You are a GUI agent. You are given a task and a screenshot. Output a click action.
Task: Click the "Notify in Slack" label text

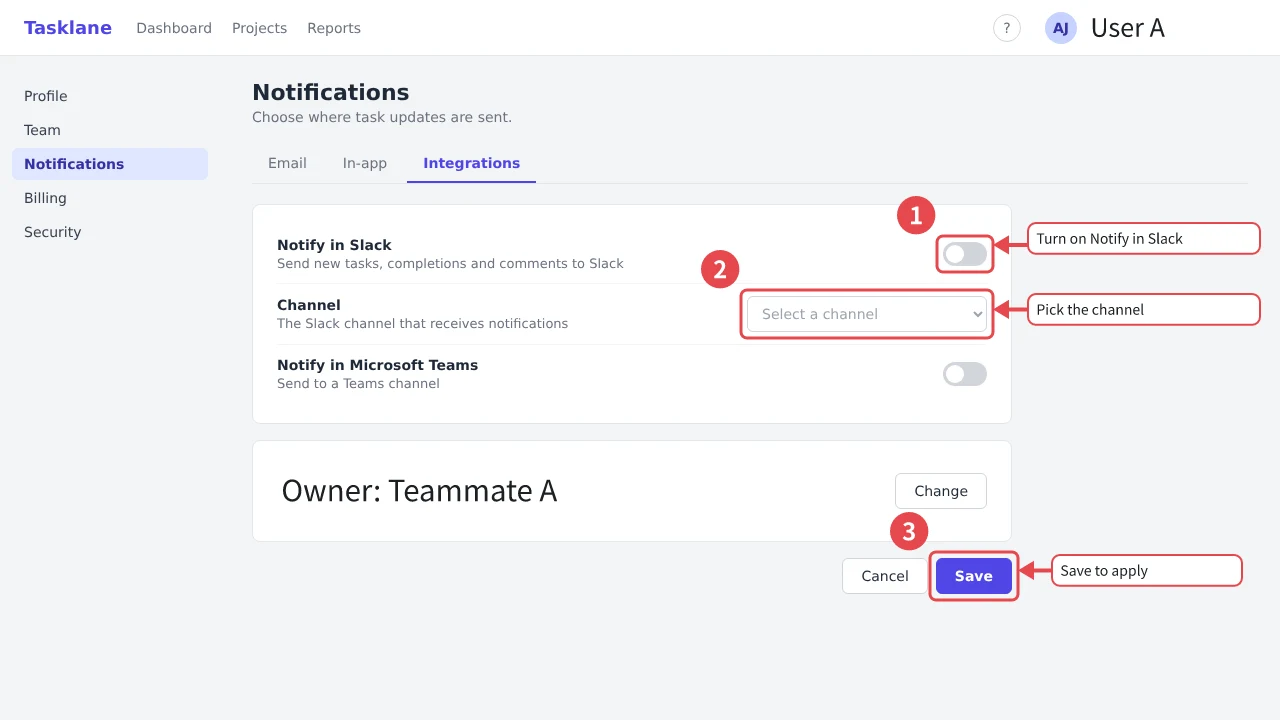(334, 245)
